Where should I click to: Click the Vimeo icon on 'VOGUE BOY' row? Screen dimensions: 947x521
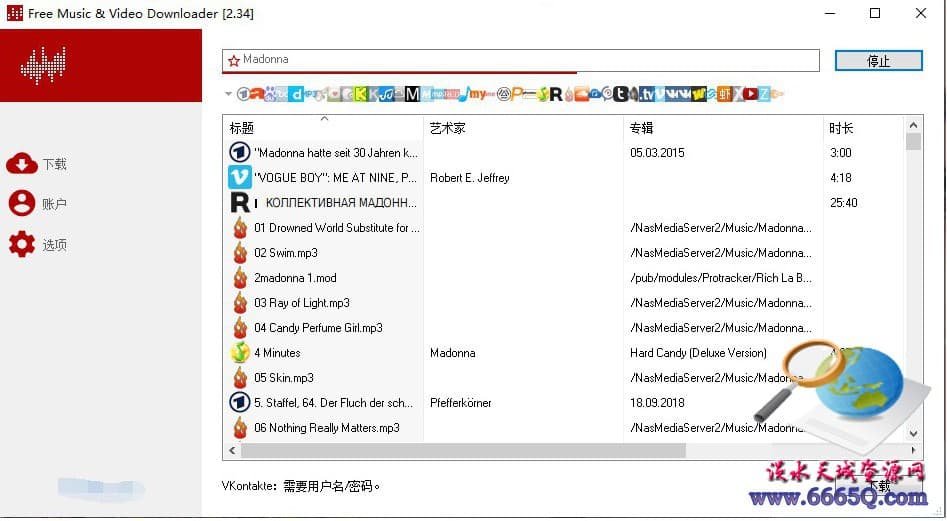(x=240, y=177)
